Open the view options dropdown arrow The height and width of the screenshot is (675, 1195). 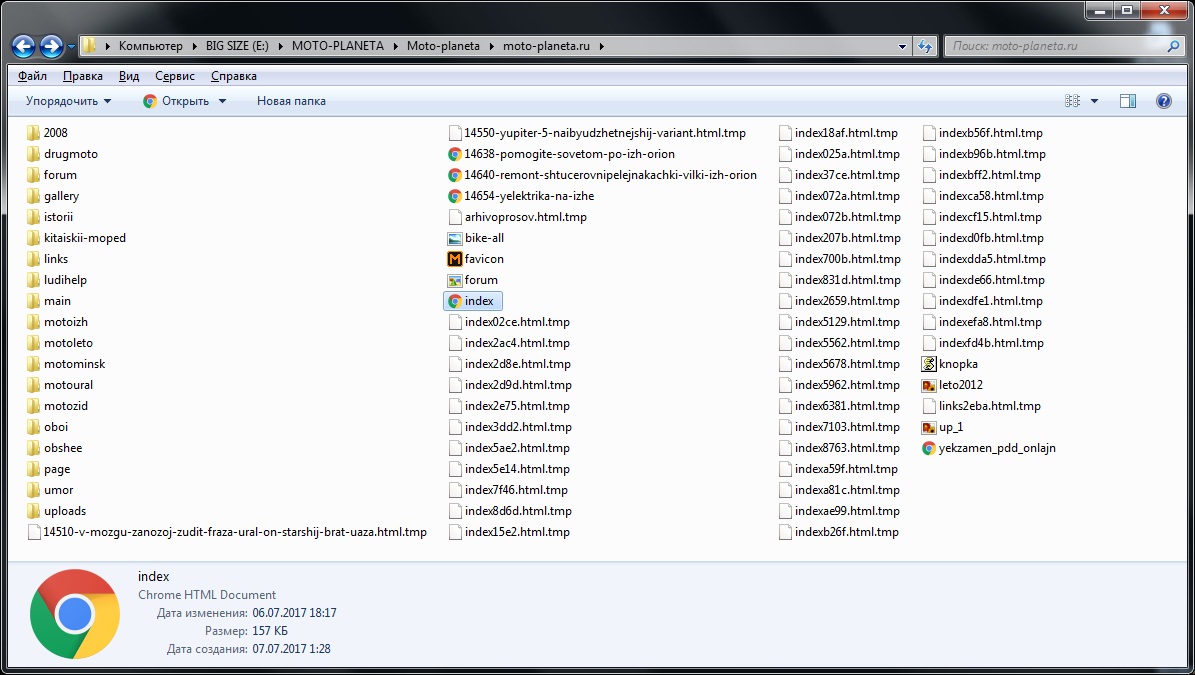[x=1094, y=101]
